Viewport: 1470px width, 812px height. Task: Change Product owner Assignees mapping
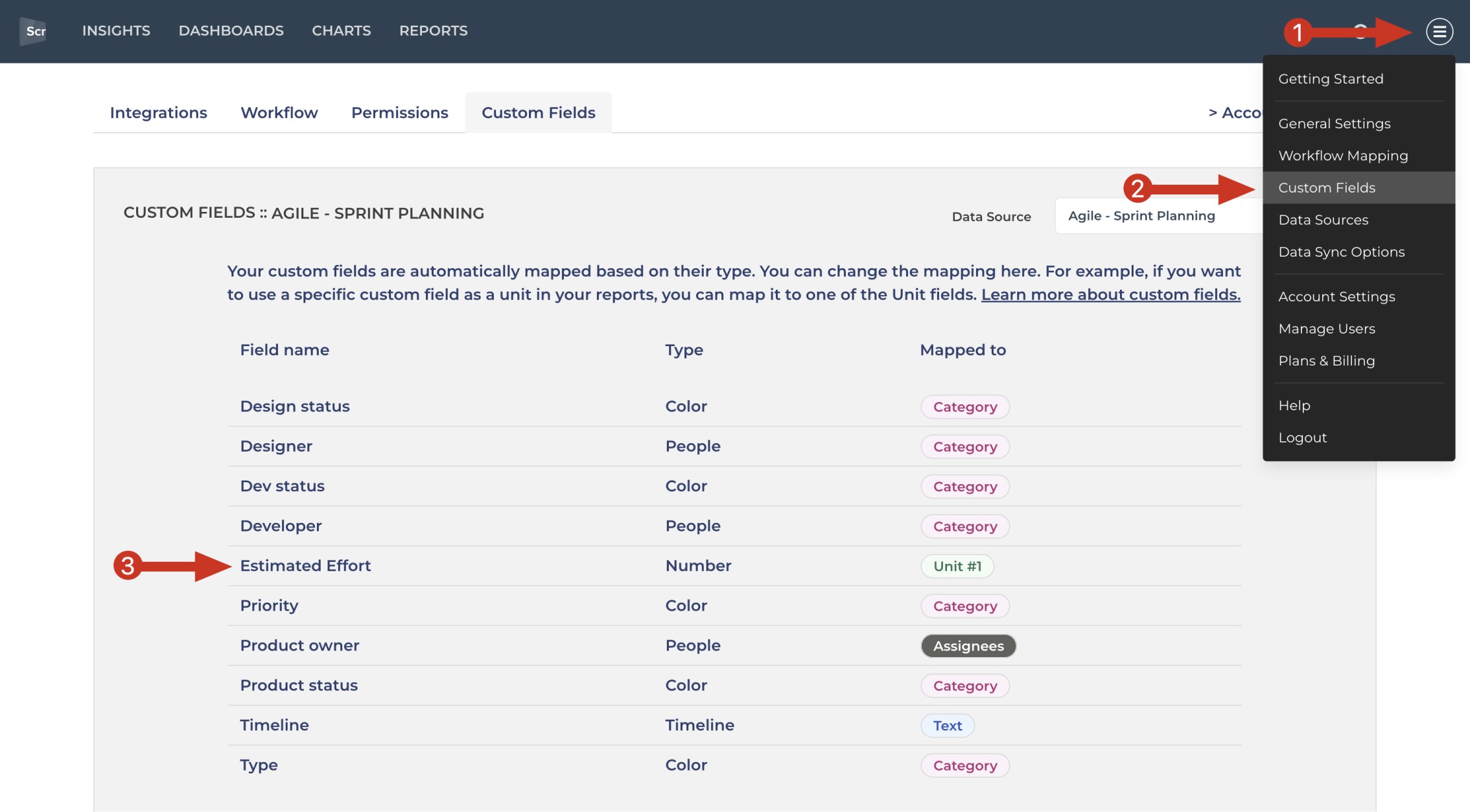(968, 646)
